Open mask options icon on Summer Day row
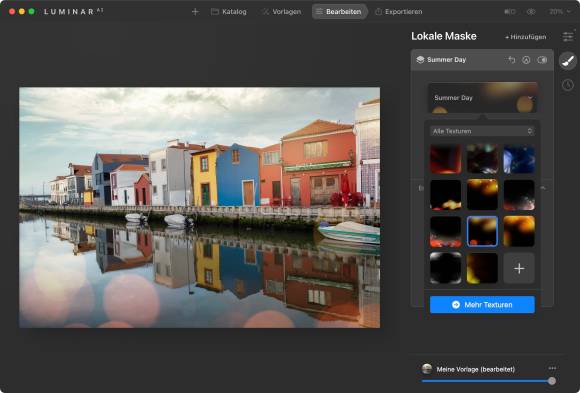Screen dimensions: 580x393 pyautogui.click(x=526, y=60)
